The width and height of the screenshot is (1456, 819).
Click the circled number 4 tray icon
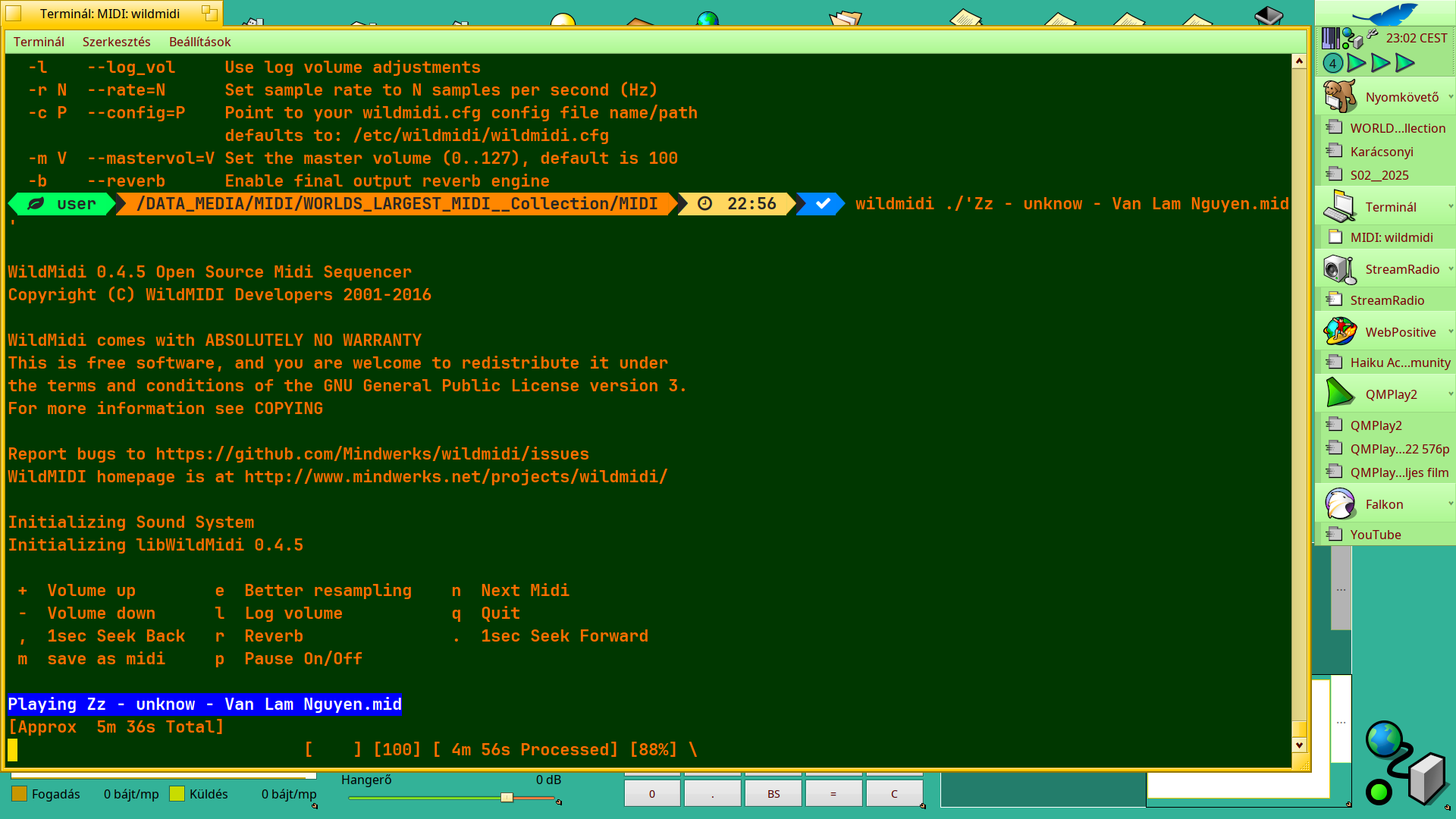click(1332, 64)
